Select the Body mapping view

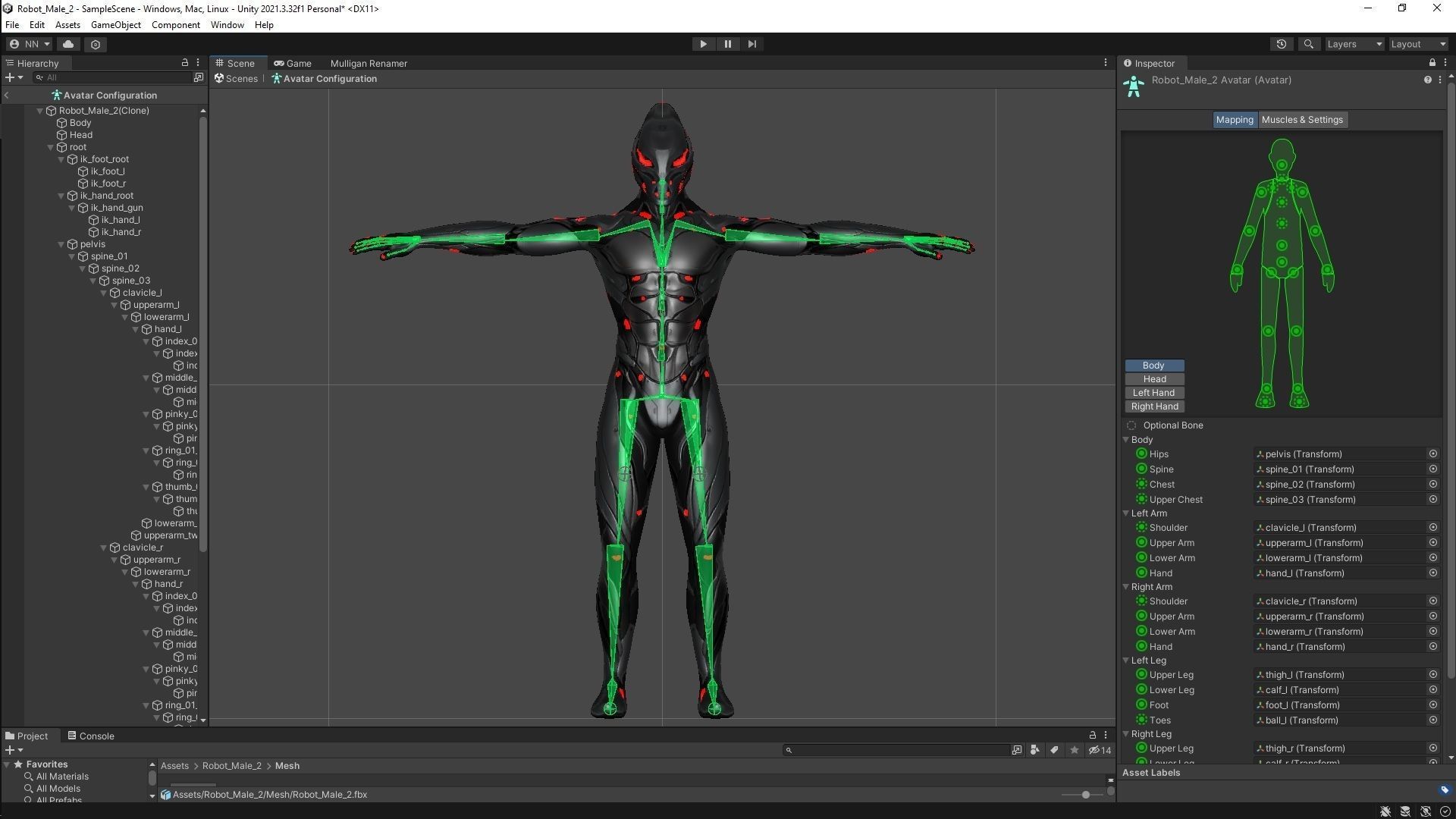(x=1154, y=366)
